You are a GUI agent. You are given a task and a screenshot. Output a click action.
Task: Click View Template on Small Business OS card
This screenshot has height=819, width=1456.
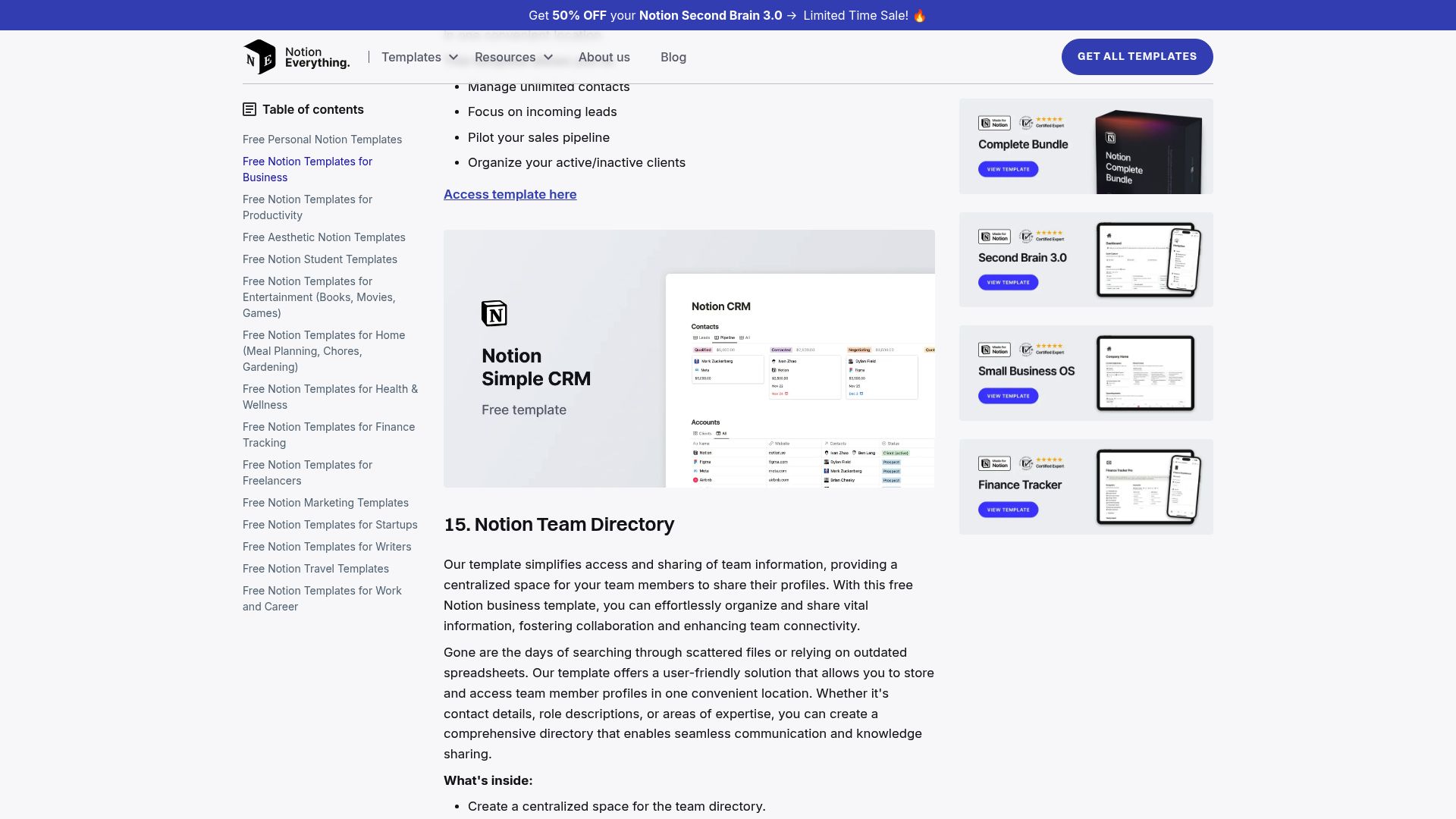click(1008, 396)
